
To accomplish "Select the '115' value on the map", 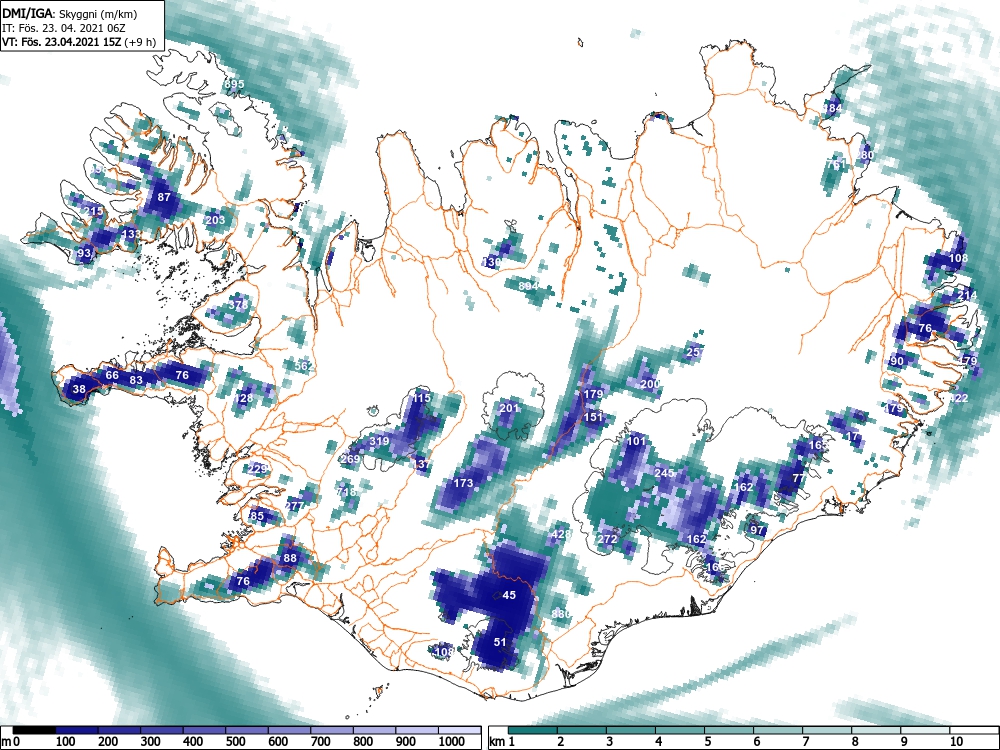I will [x=422, y=398].
